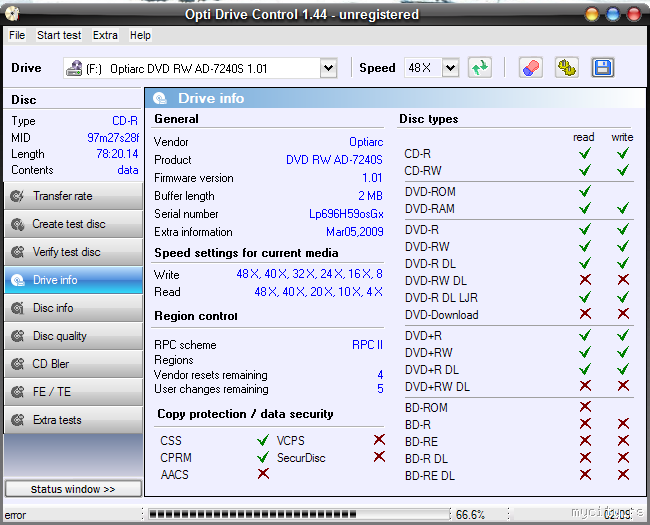Click the write speeds list value
Image resolution: width=650 pixels, height=525 pixels.
pyautogui.click(x=309, y=274)
